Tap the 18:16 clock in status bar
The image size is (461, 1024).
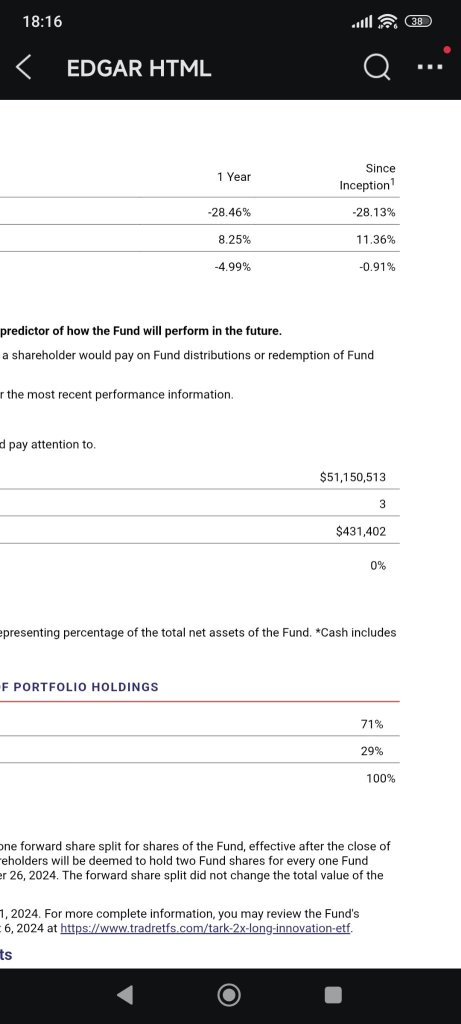[x=42, y=22]
